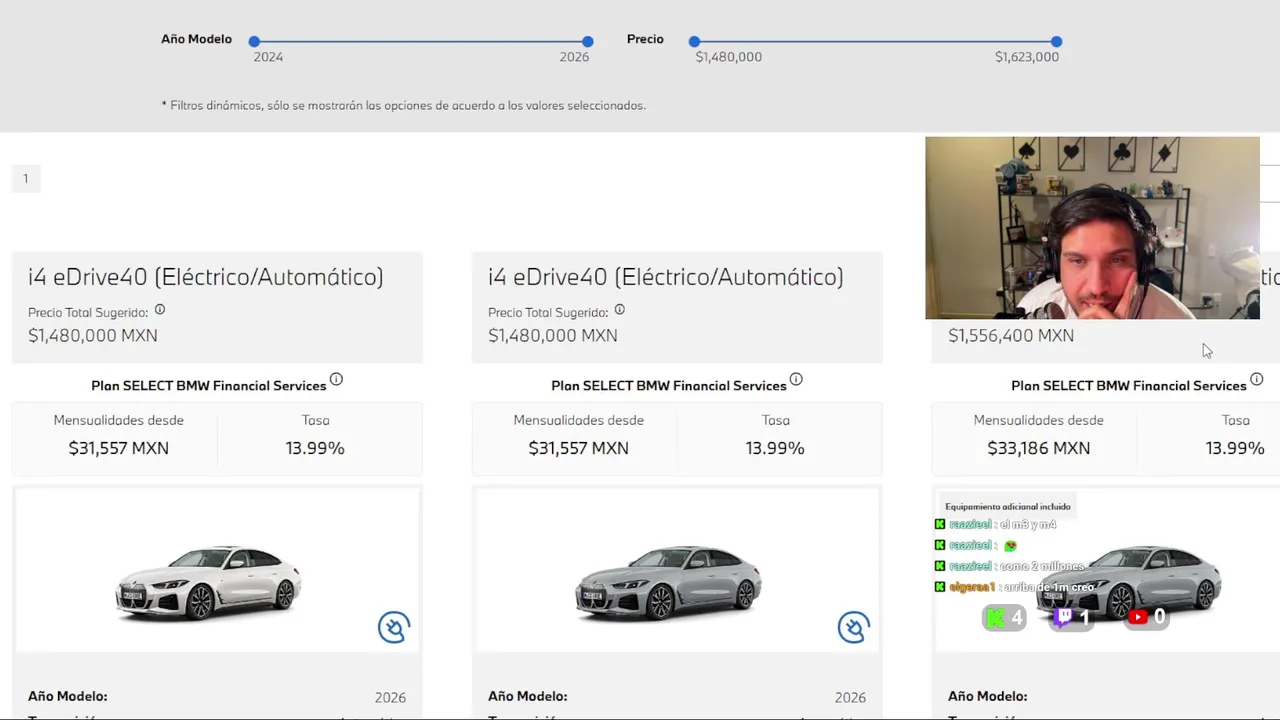The image size is (1280, 720).
Task: Open info for middle card's Plan SELECT
Action: point(796,380)
